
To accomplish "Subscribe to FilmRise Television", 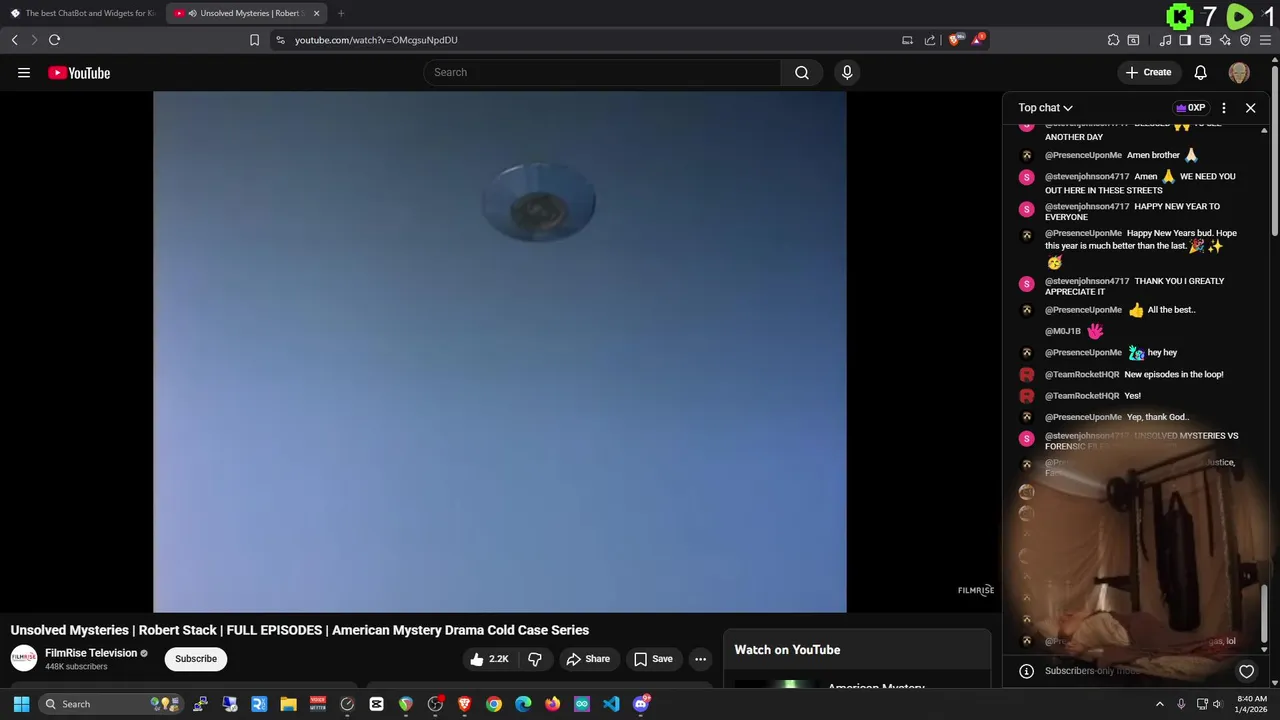I will pos(196,659).
